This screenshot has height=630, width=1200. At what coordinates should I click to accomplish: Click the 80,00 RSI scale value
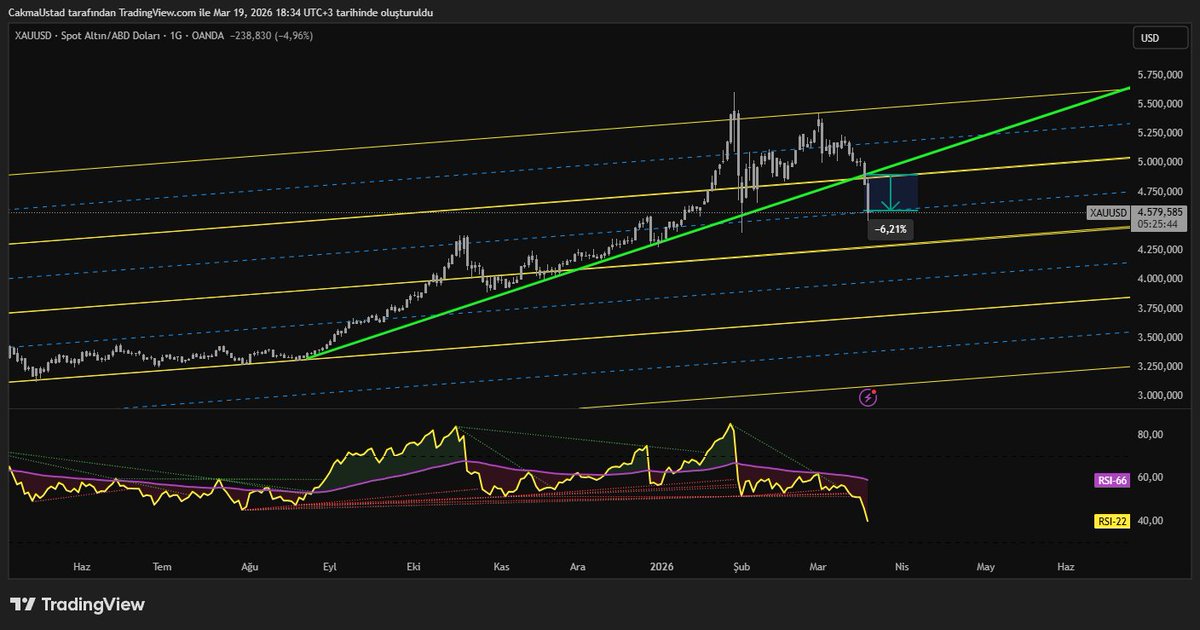pyautogui.click(x=1149, y=435)
